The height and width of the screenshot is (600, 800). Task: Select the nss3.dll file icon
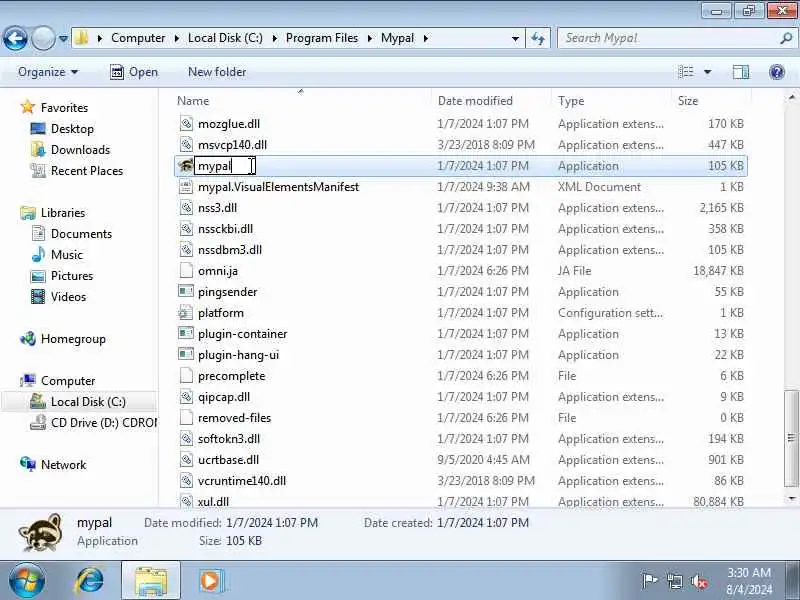pos(186,208)
